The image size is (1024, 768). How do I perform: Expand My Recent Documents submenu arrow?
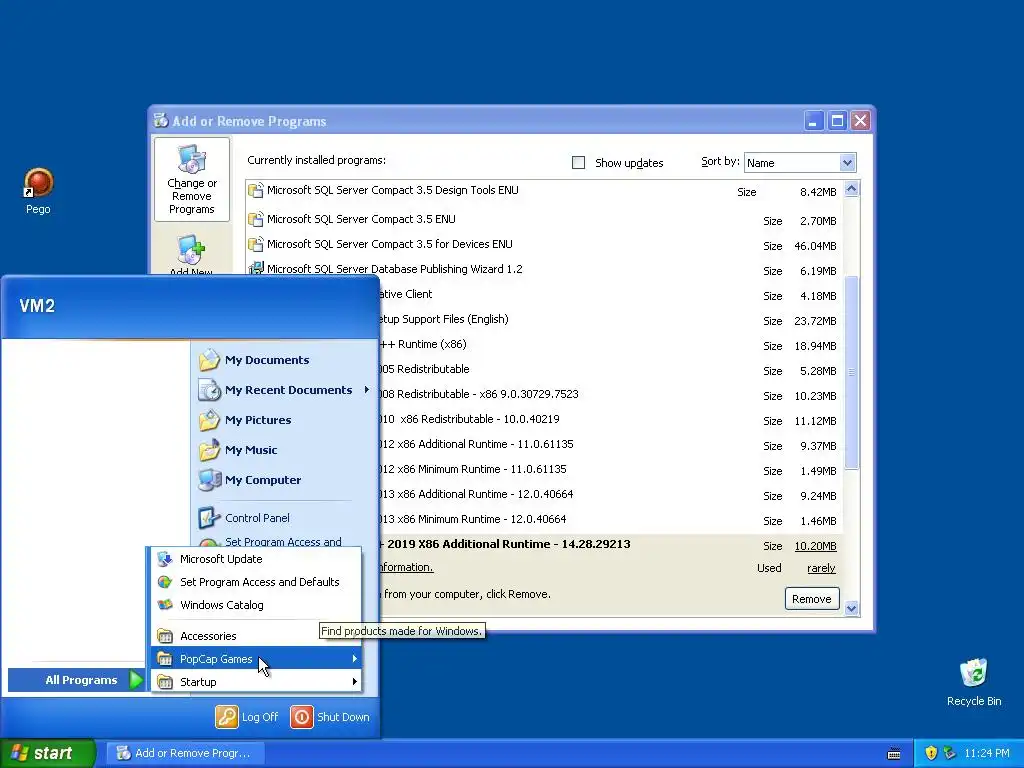click(x=366, y=390)
